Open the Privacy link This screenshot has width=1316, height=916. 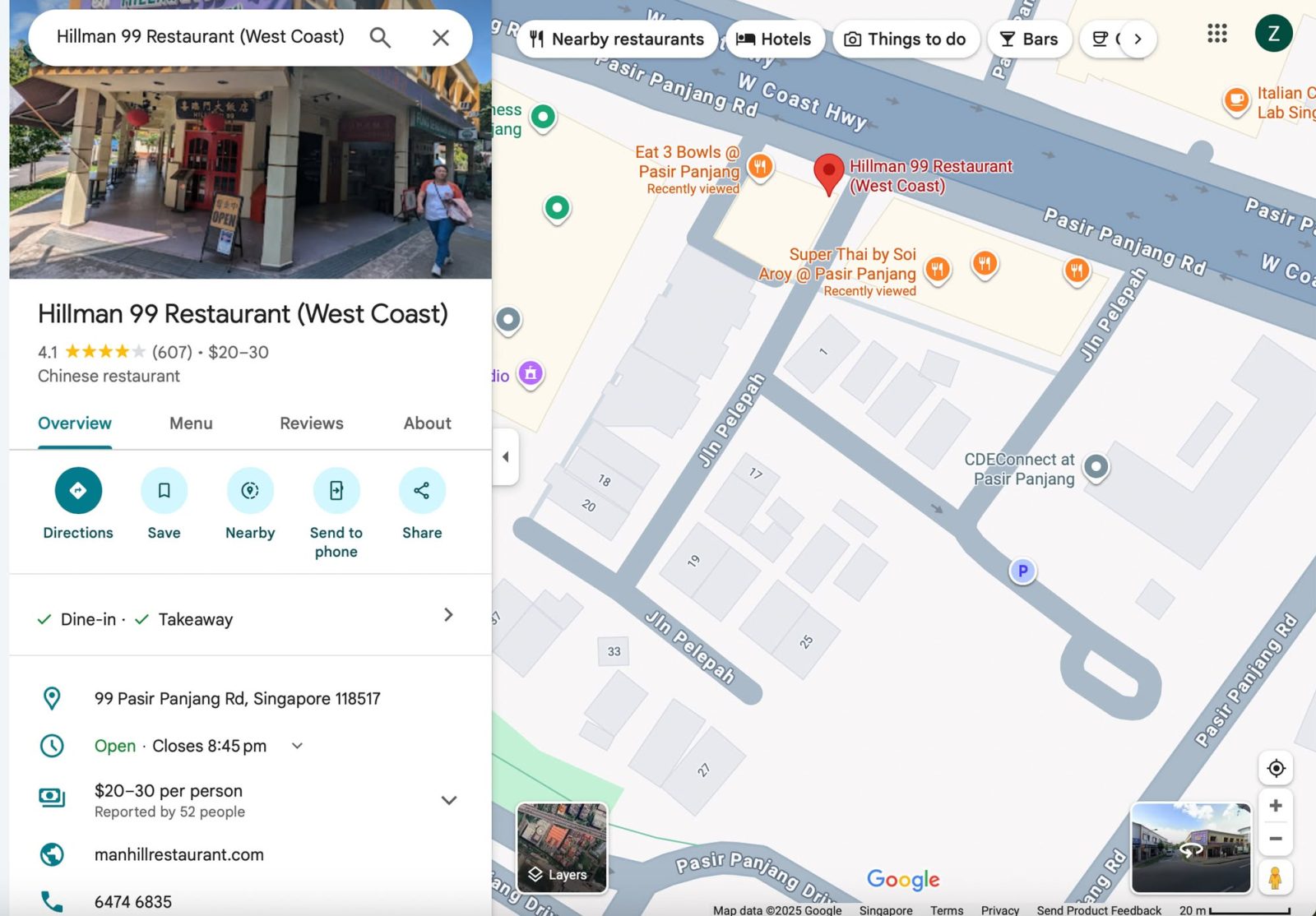point(1000,910)
